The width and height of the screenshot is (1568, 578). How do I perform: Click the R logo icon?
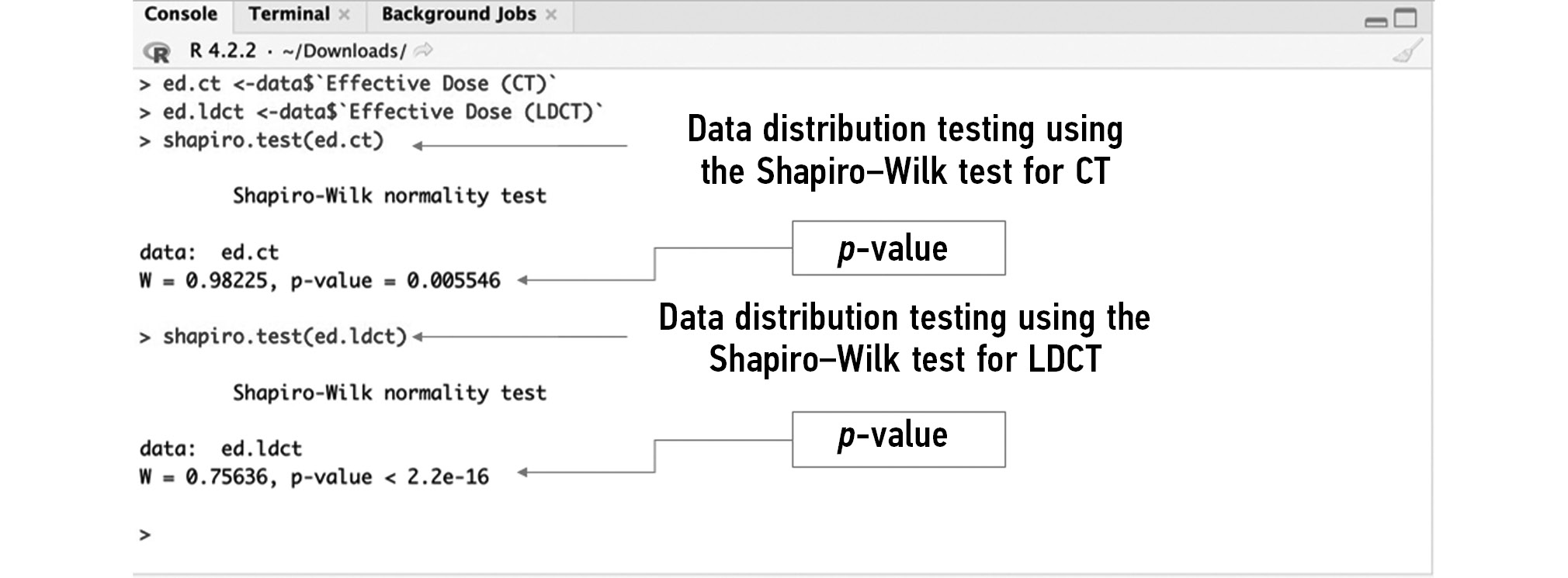[157, 52]
